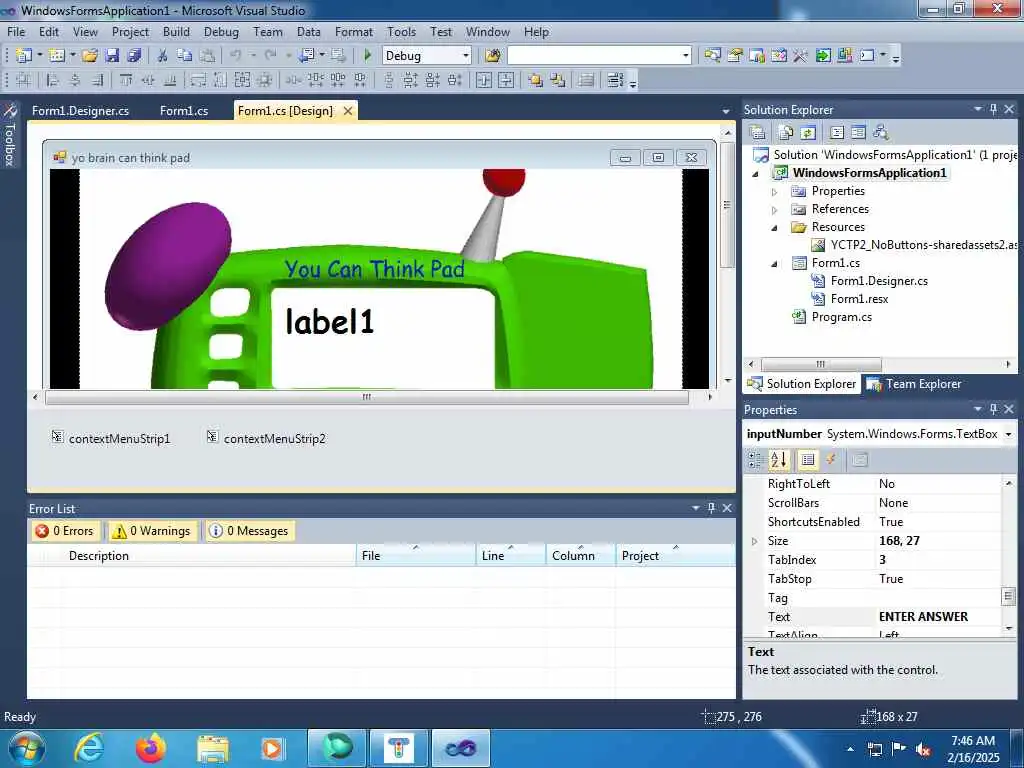This screenshot has width=1024, height=768.
Task: Open the Find combo box dropdown
Action: 685,56
